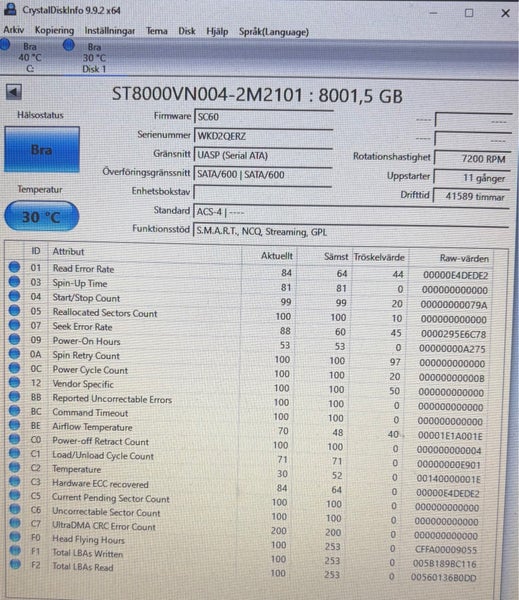The image size is (519, 600).
Task: Open the Språk(Language) menu
Action: pyautogui.click(x=274, y=32)
